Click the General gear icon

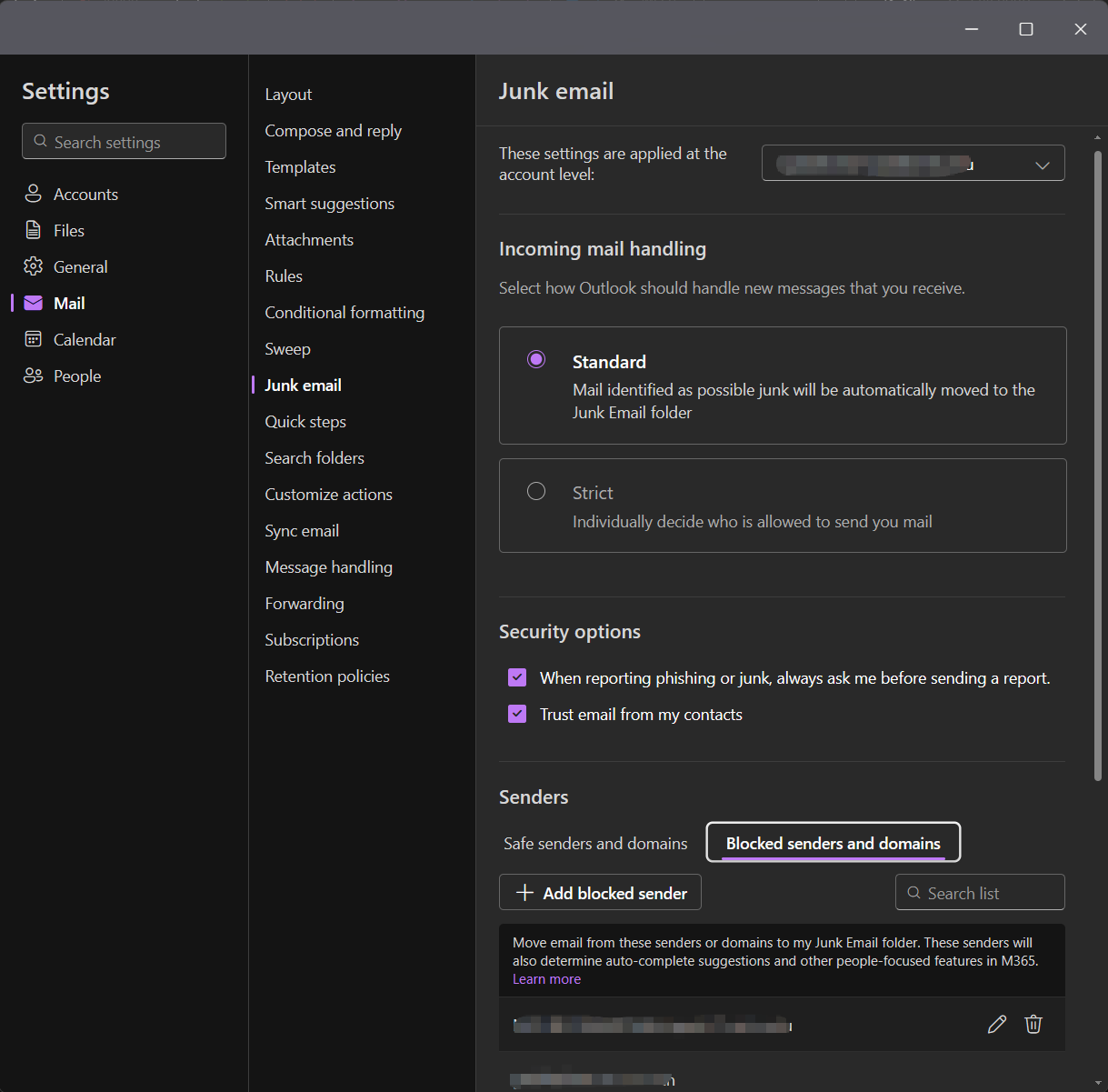click(34, 266)
